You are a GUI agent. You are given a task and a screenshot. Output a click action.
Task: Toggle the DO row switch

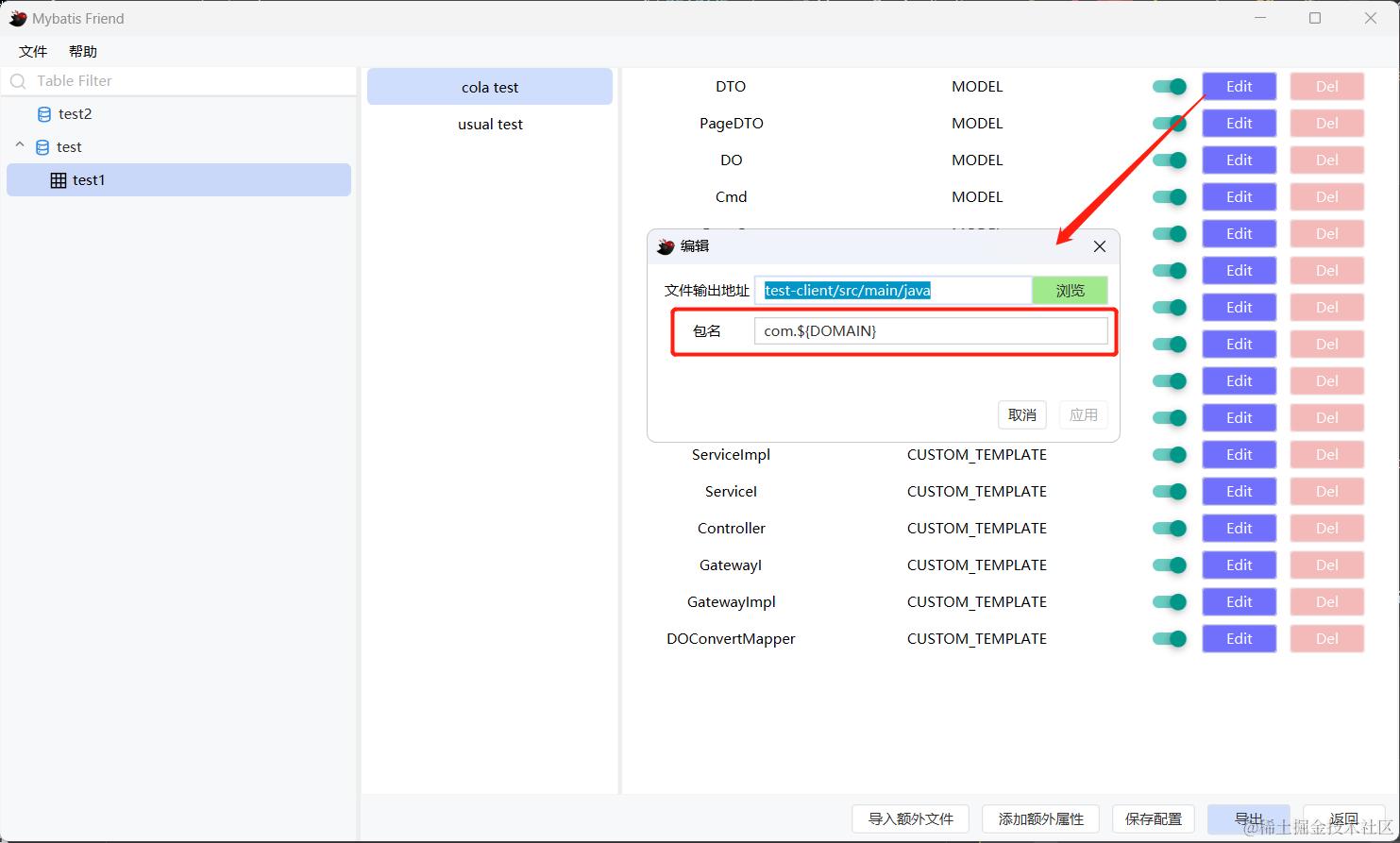[1170, 160]
